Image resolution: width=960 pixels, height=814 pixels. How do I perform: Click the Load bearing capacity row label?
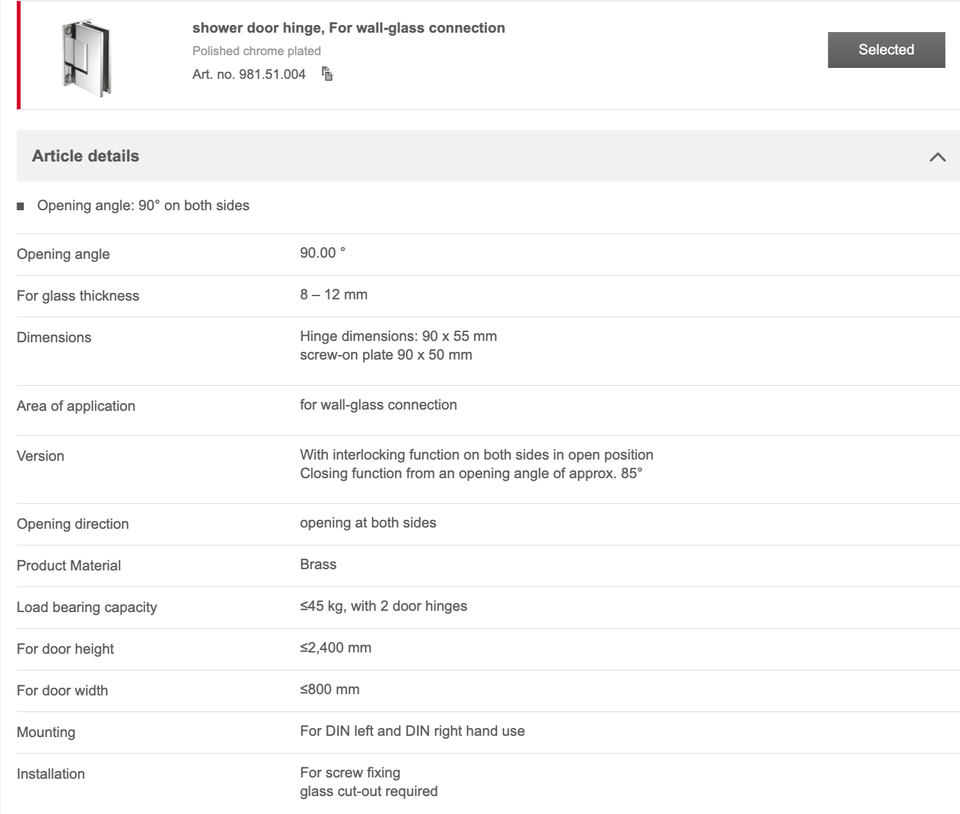pos(87,607)
